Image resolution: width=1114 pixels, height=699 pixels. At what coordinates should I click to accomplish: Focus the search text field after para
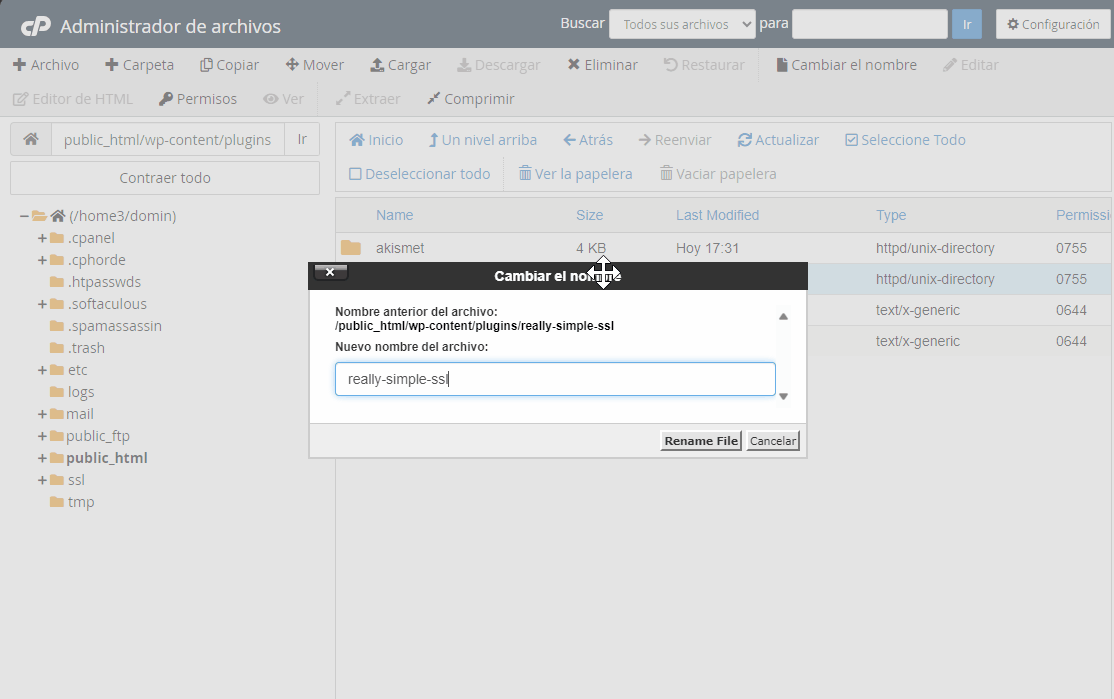coord(870,24)
